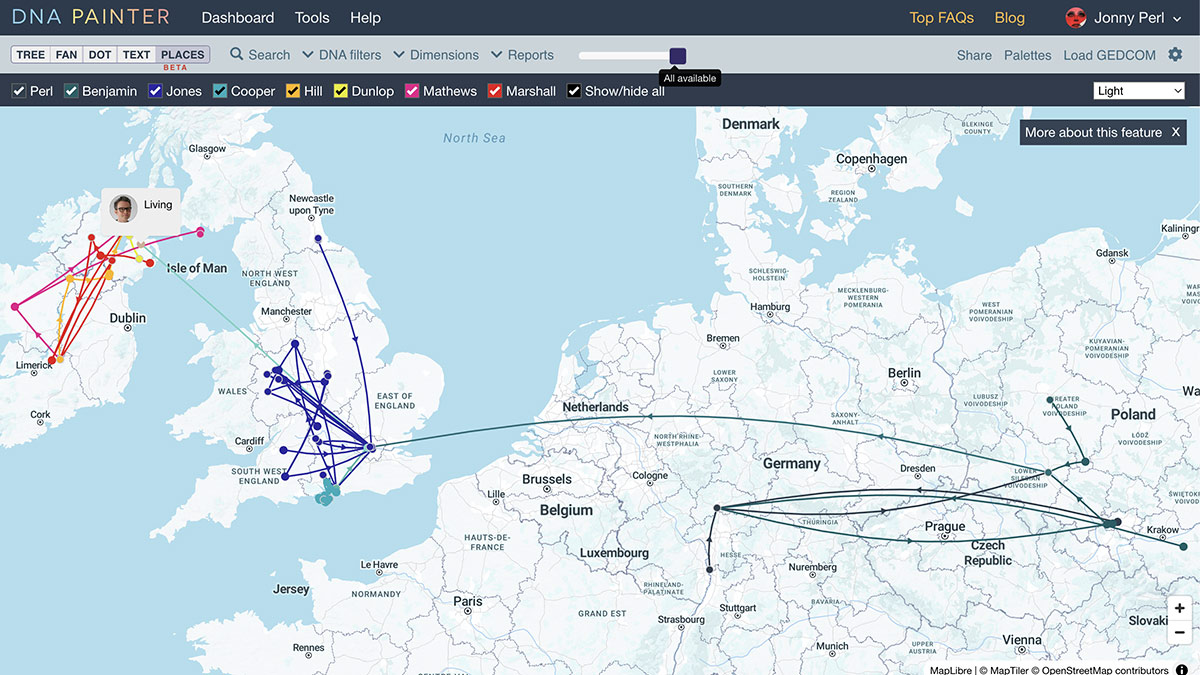Click the Jonny Perl profile avatar
This screenshot has height=675, width=1200.
pos(1076,18)
